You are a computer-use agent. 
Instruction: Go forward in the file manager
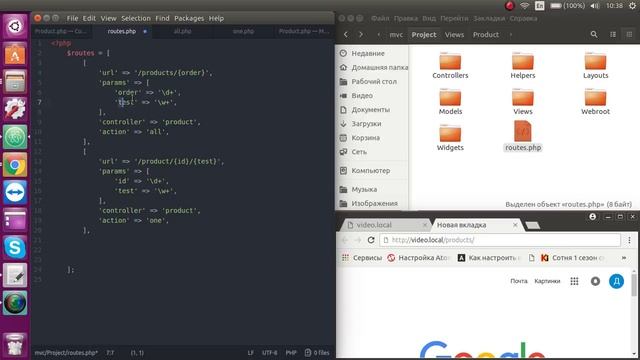click(x=361, y=35)
